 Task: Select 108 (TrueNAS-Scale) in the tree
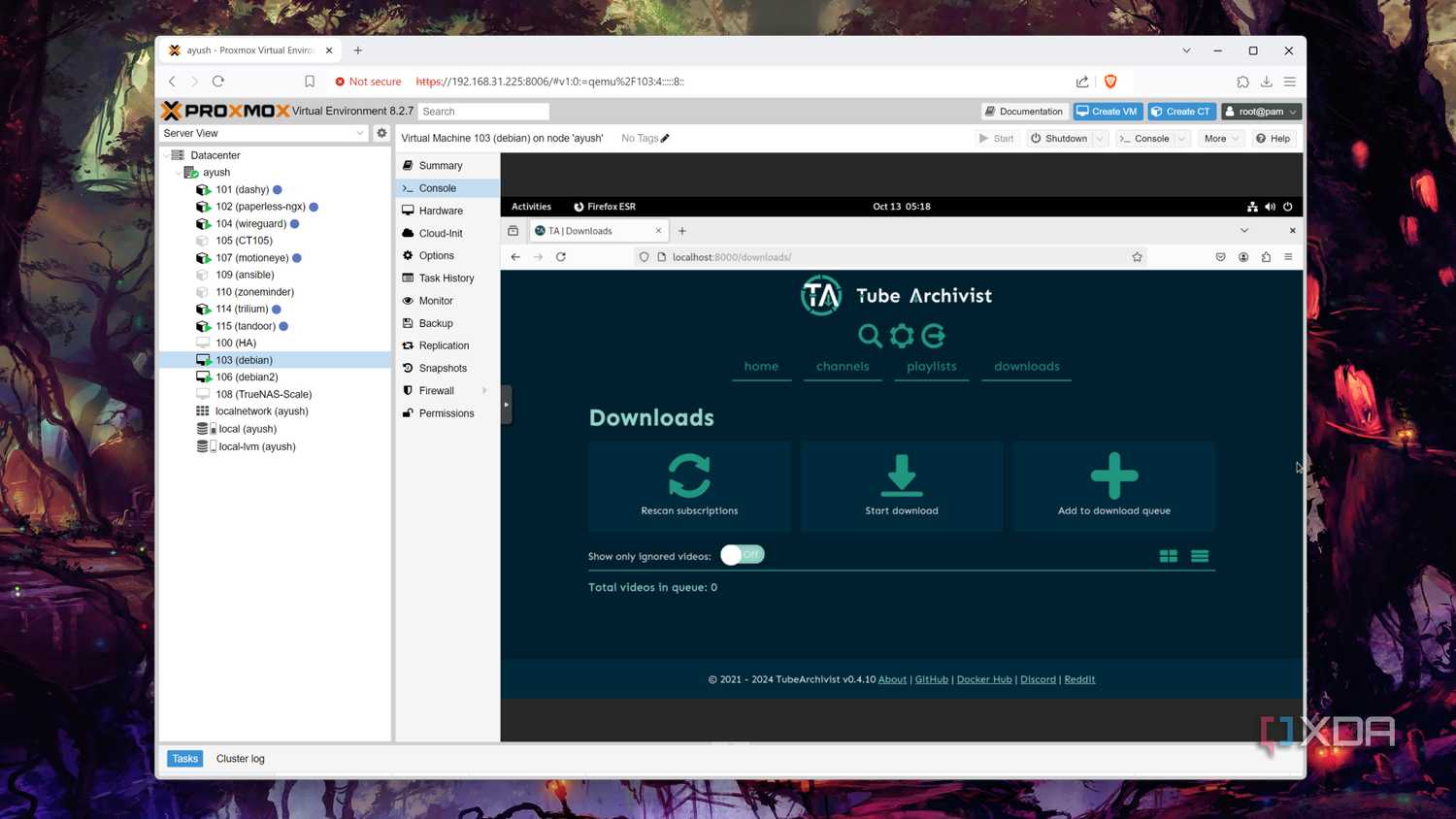click(x=263, y=394)
